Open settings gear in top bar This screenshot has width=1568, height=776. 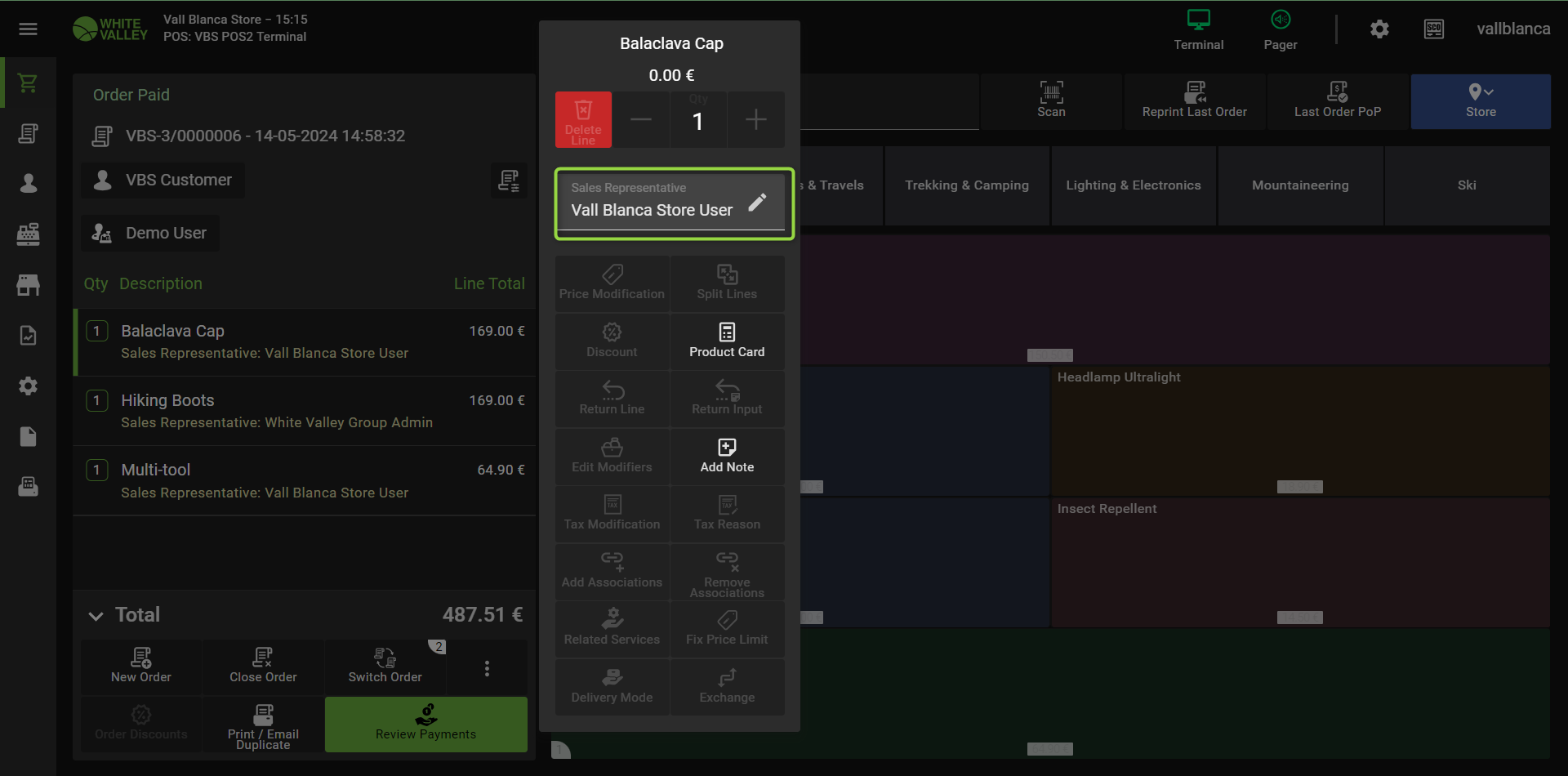[x=1379, y=29]
